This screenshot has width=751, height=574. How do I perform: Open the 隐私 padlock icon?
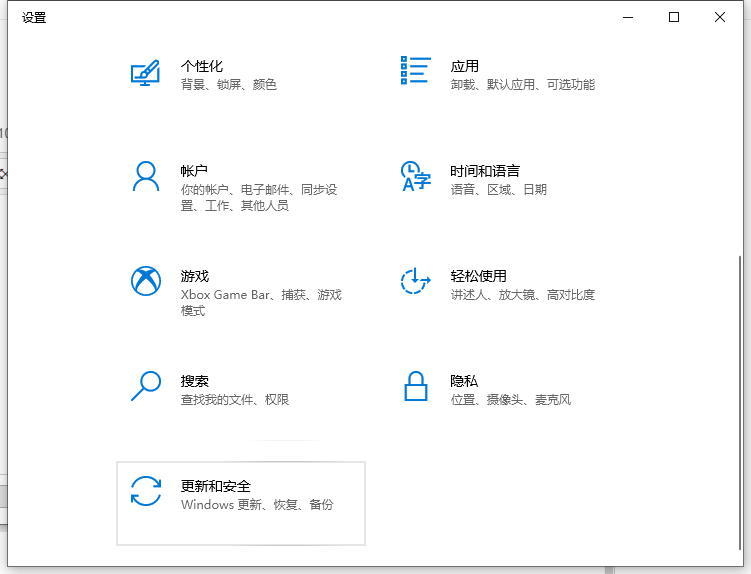[x=415, y=386]
